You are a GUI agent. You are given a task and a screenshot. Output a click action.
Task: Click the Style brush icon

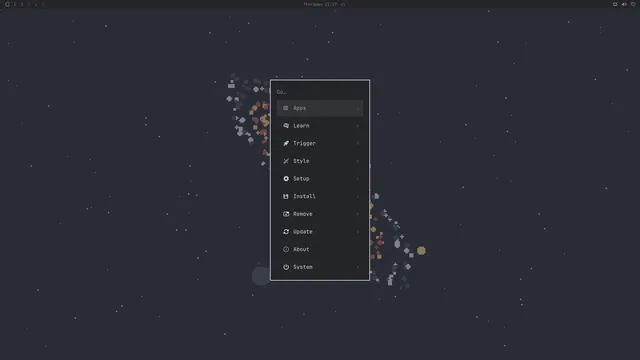pyautogui.click(x=286, y=161)
